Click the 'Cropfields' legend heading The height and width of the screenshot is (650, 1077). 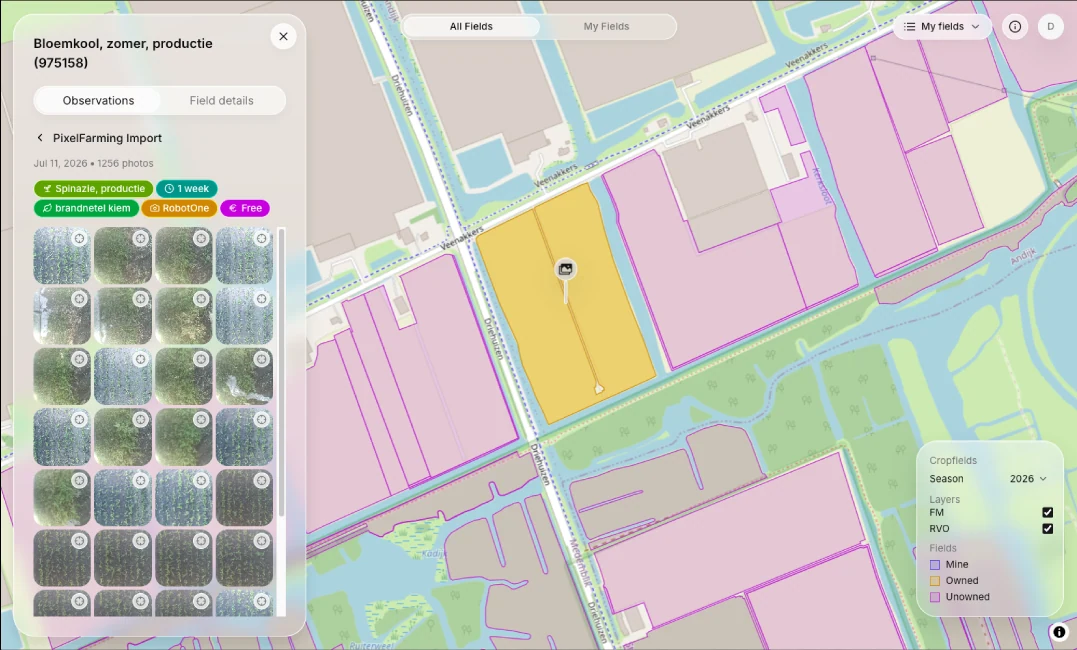click(x=953, y=460)
